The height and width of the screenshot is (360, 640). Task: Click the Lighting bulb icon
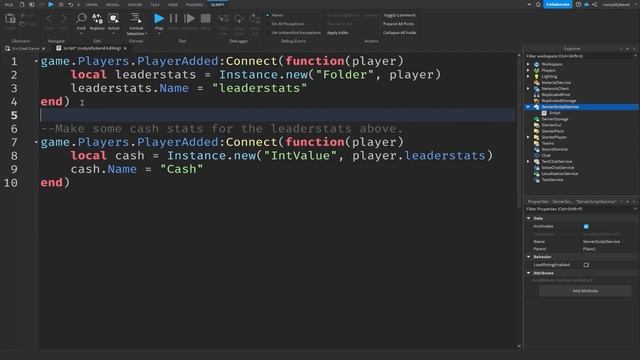click(537, 76)
